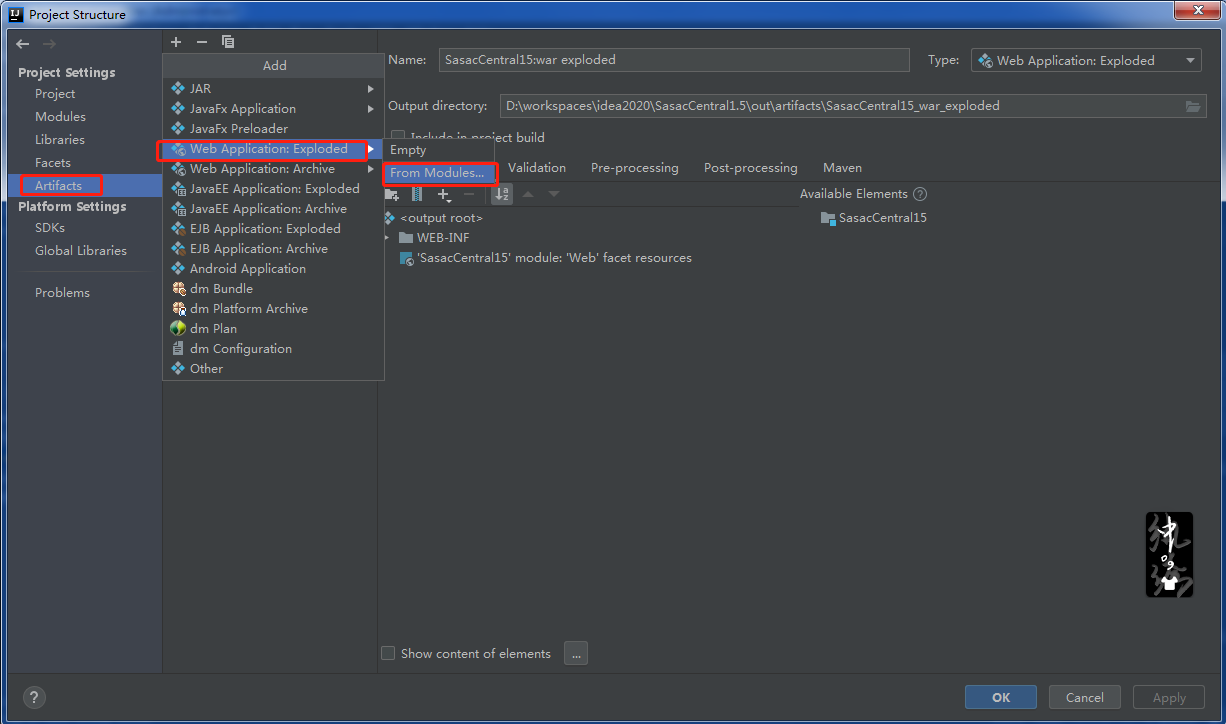Click the remove artifact minus icon

pos(201,42)
